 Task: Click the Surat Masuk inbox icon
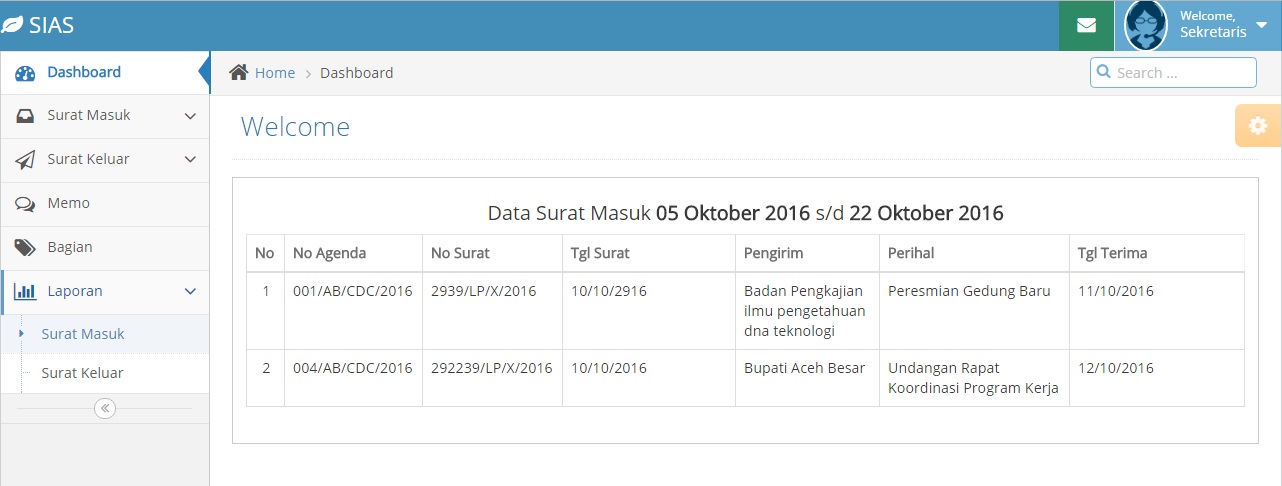point(25,116)
